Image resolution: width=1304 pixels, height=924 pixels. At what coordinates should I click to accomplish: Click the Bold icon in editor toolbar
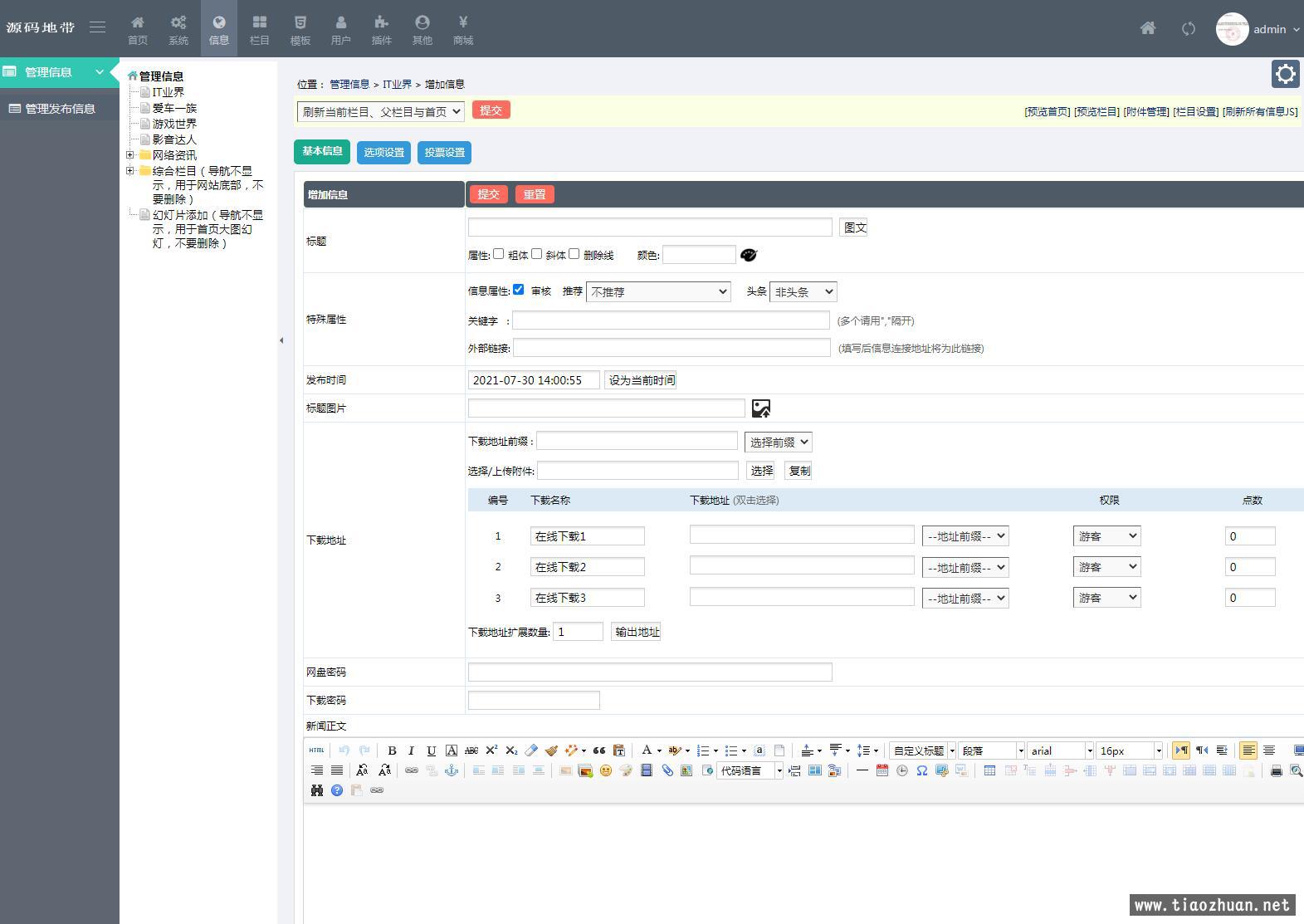click(392, 750)
